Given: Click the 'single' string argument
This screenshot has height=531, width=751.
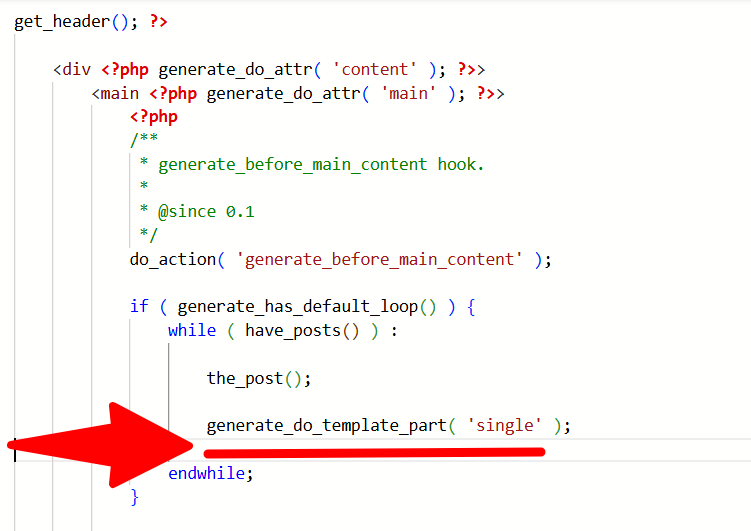Looking at the screenshot, I should click(504, 425).
